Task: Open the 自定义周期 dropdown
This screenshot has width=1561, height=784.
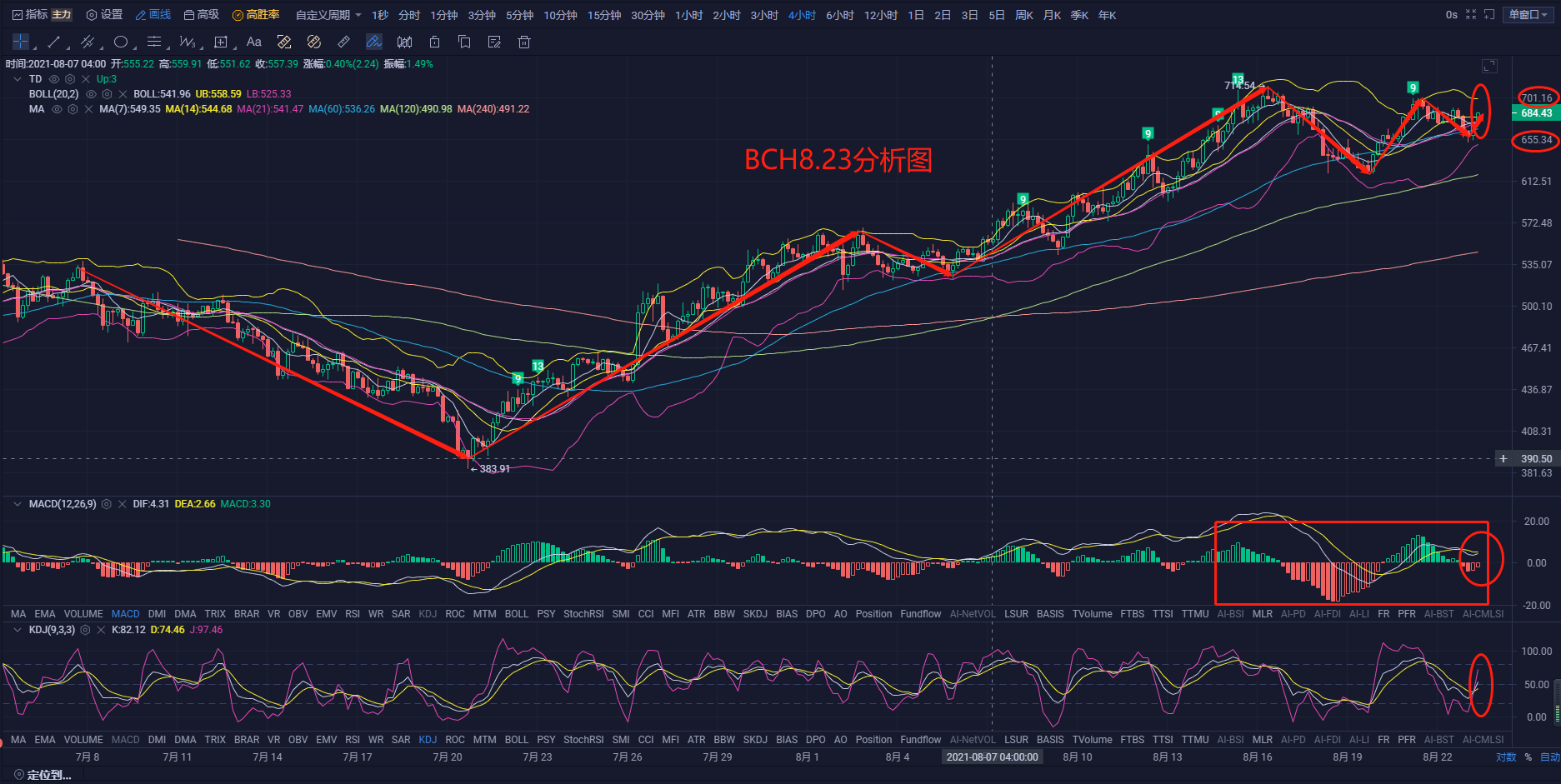Action: [x=328, y=15]
